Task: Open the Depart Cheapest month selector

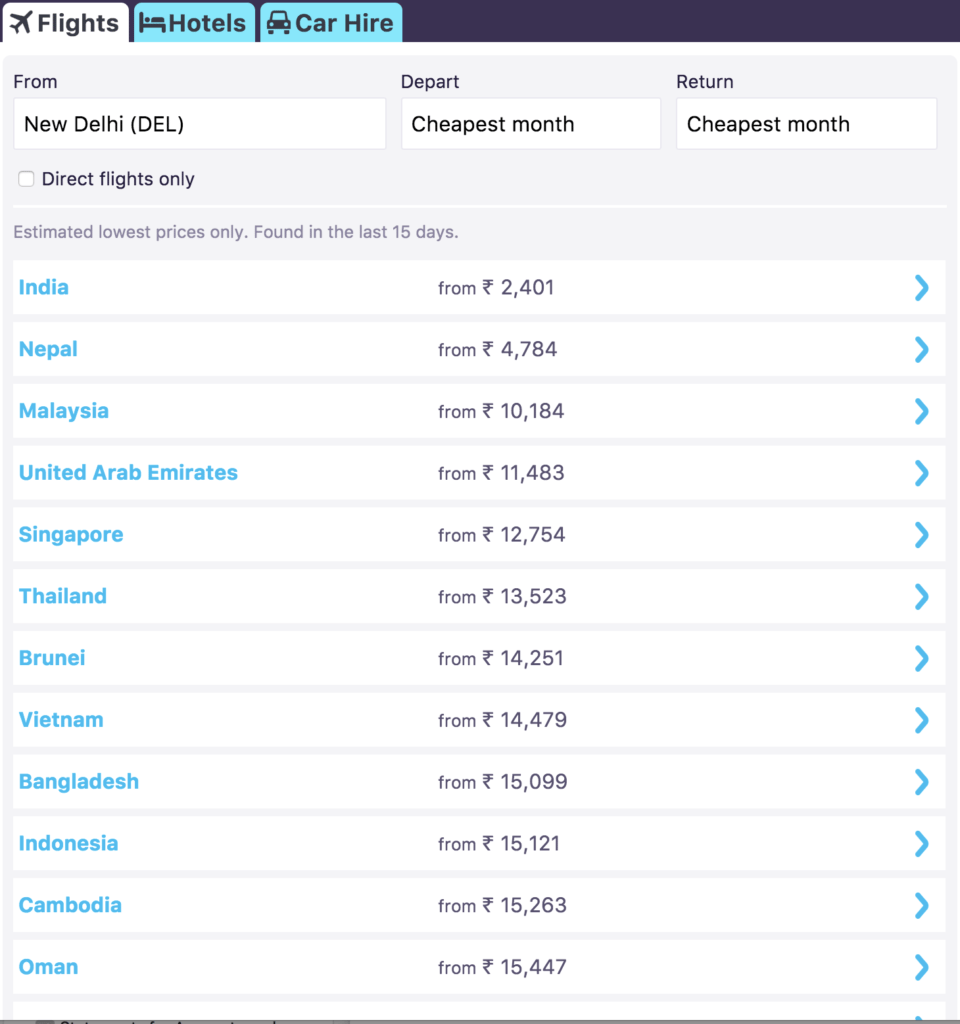Action: point(530,123)
